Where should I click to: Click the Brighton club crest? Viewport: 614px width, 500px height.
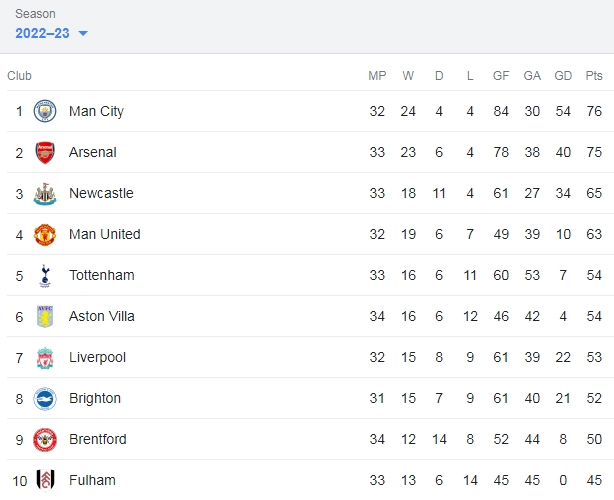pyautogui.click(x=45, y=399)
